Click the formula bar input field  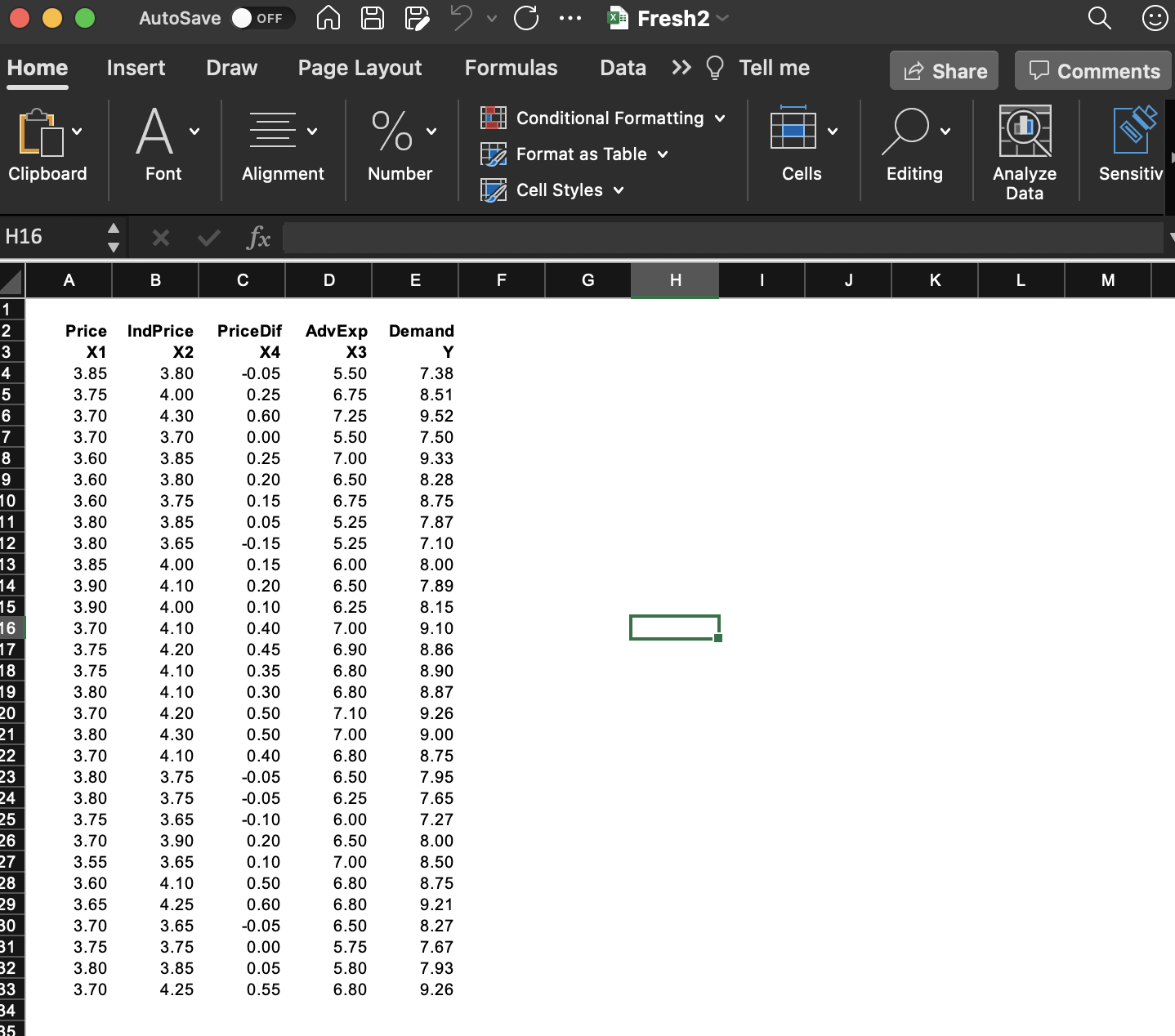tap(722, 238)
